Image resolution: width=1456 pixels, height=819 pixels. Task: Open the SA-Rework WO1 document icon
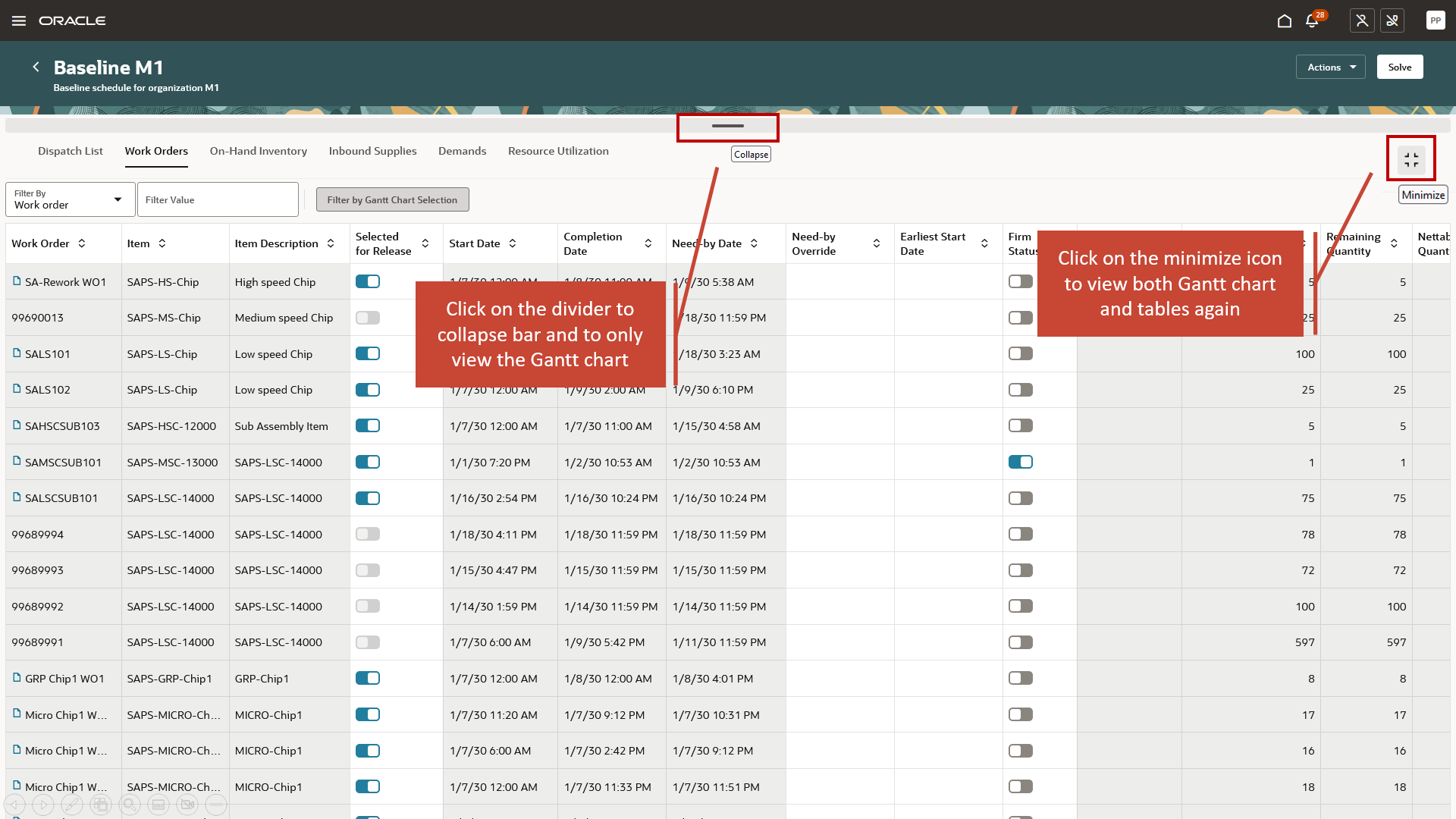point(17,281)
